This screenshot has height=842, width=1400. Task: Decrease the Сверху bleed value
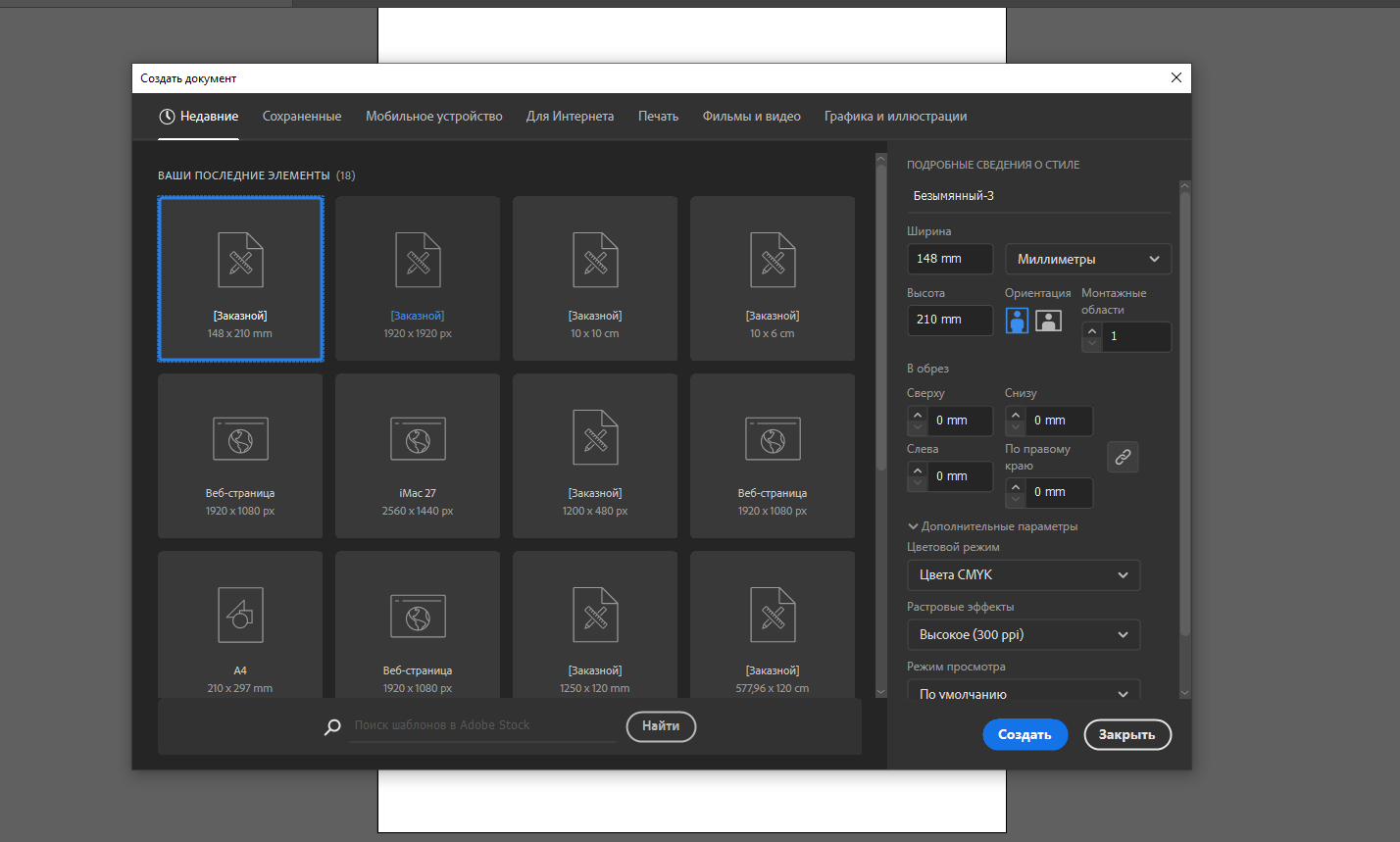pyautogui.click(x=917, y=427)
